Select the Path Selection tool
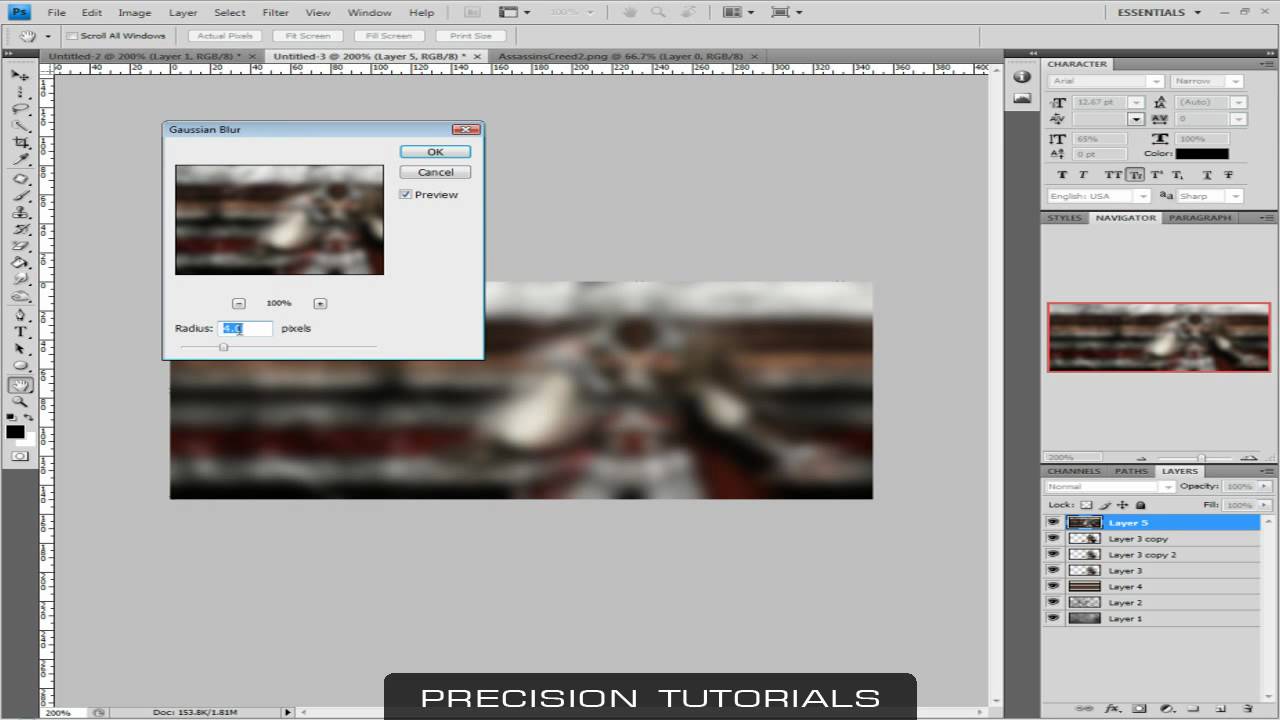This screenshot has width=1280, height=720. tap(19, 349)
